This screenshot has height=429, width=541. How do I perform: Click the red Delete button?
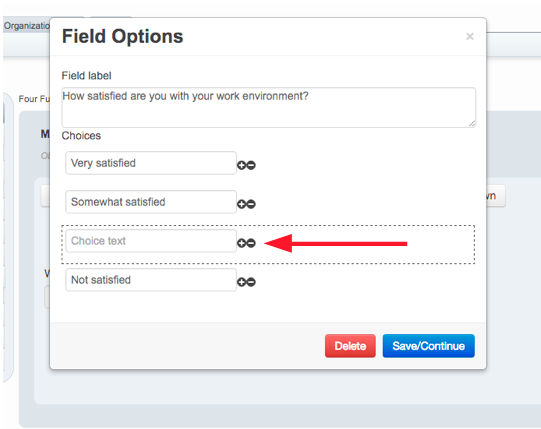[350, 346]
